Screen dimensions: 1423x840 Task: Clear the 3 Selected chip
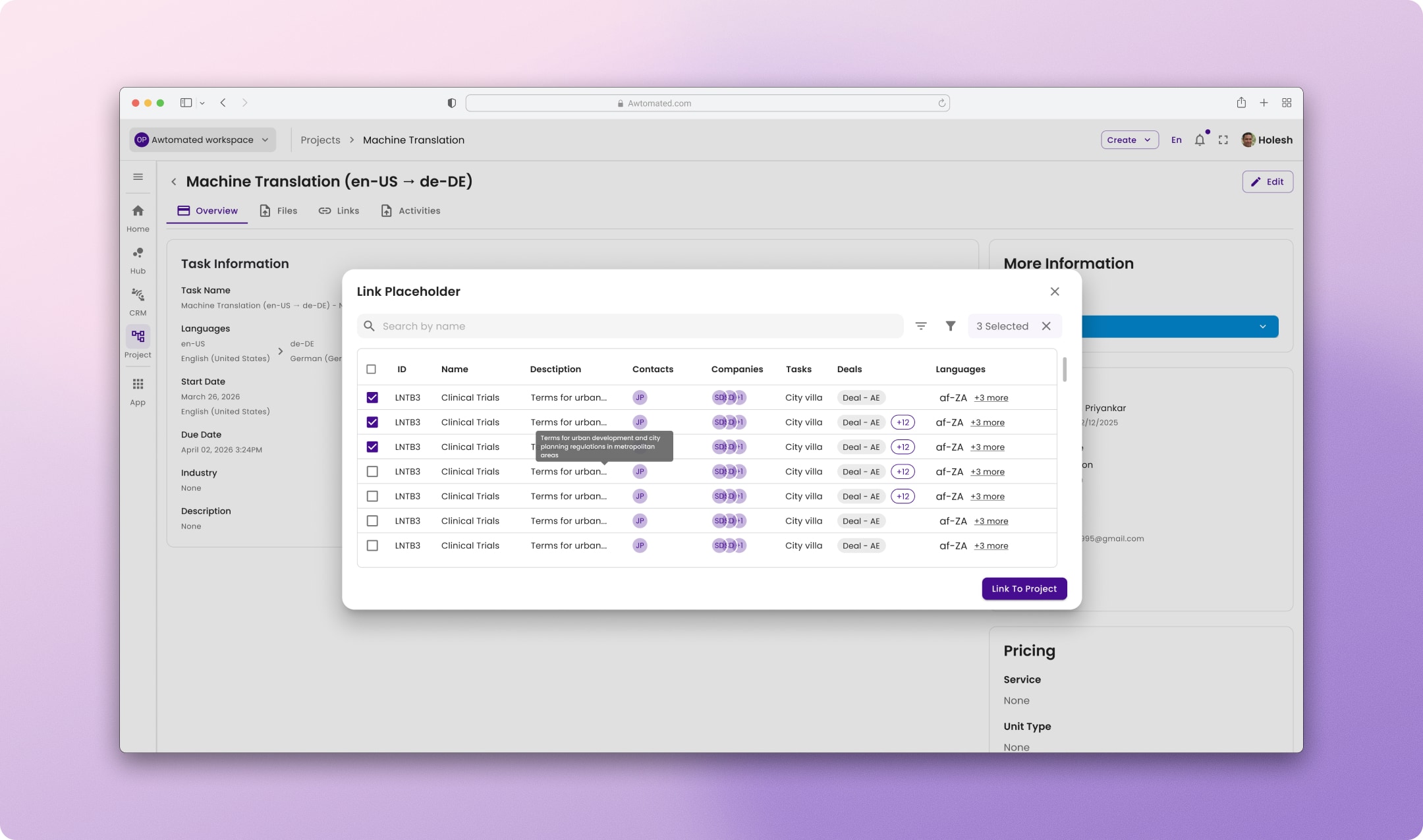tap(1046, 326)
